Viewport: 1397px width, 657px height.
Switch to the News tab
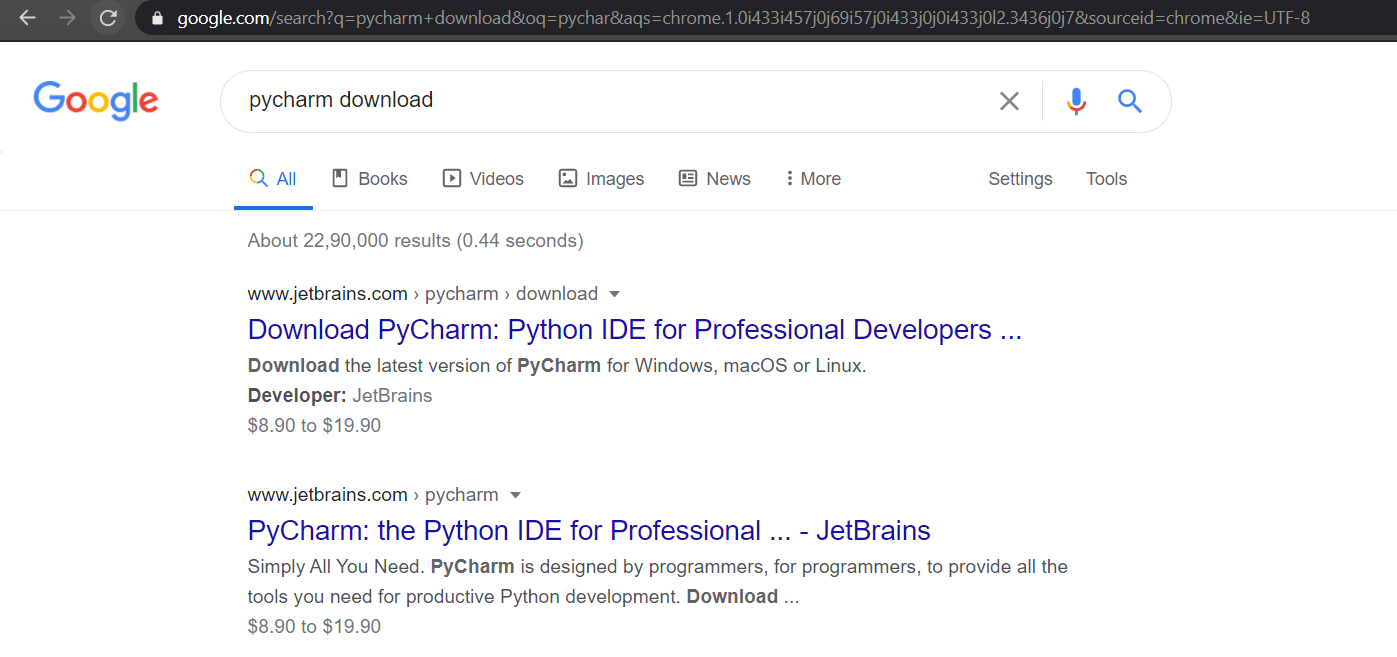click(x=714, y=179)
